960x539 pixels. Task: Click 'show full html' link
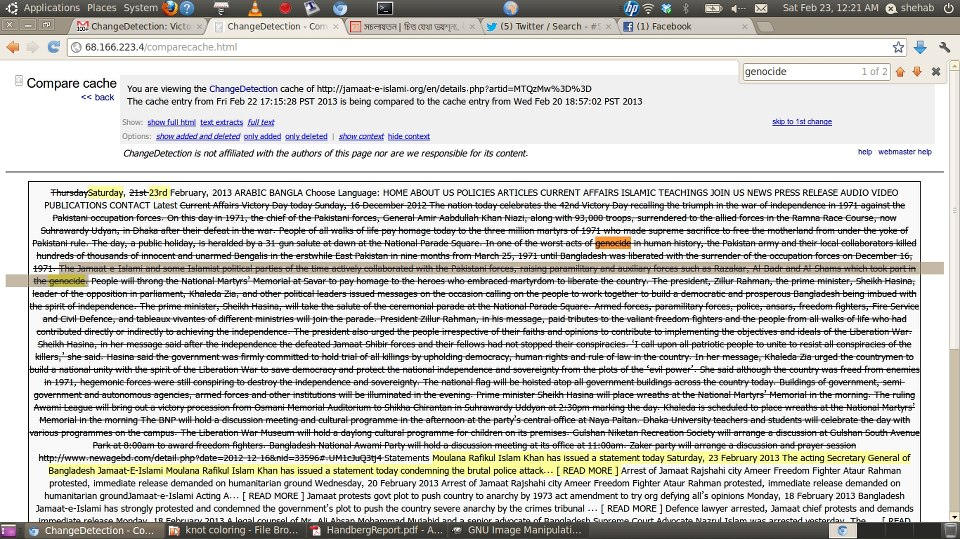tap(171, 122)
